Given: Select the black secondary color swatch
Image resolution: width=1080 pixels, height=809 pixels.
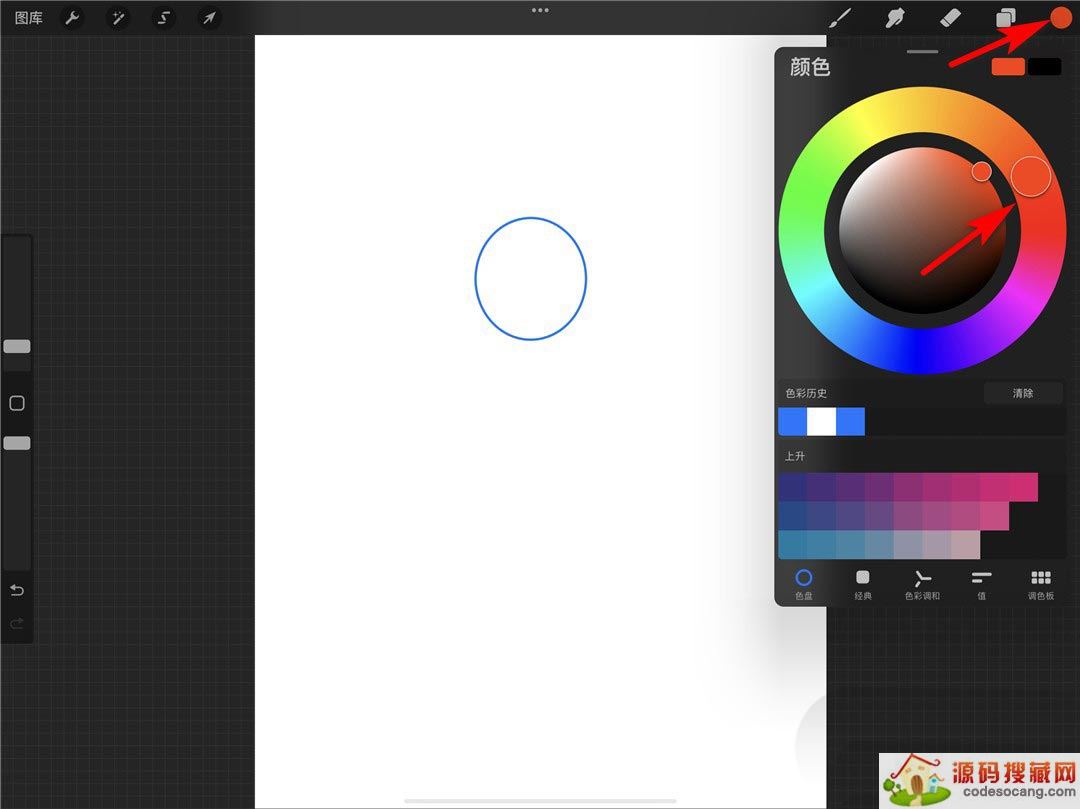Looking at the screenshot, I should coord(1044,67).
